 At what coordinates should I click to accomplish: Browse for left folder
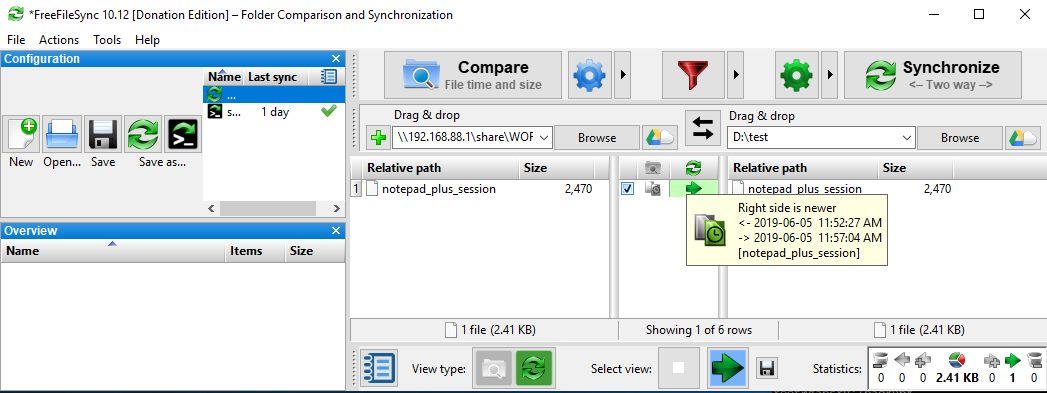click(597, 138)
